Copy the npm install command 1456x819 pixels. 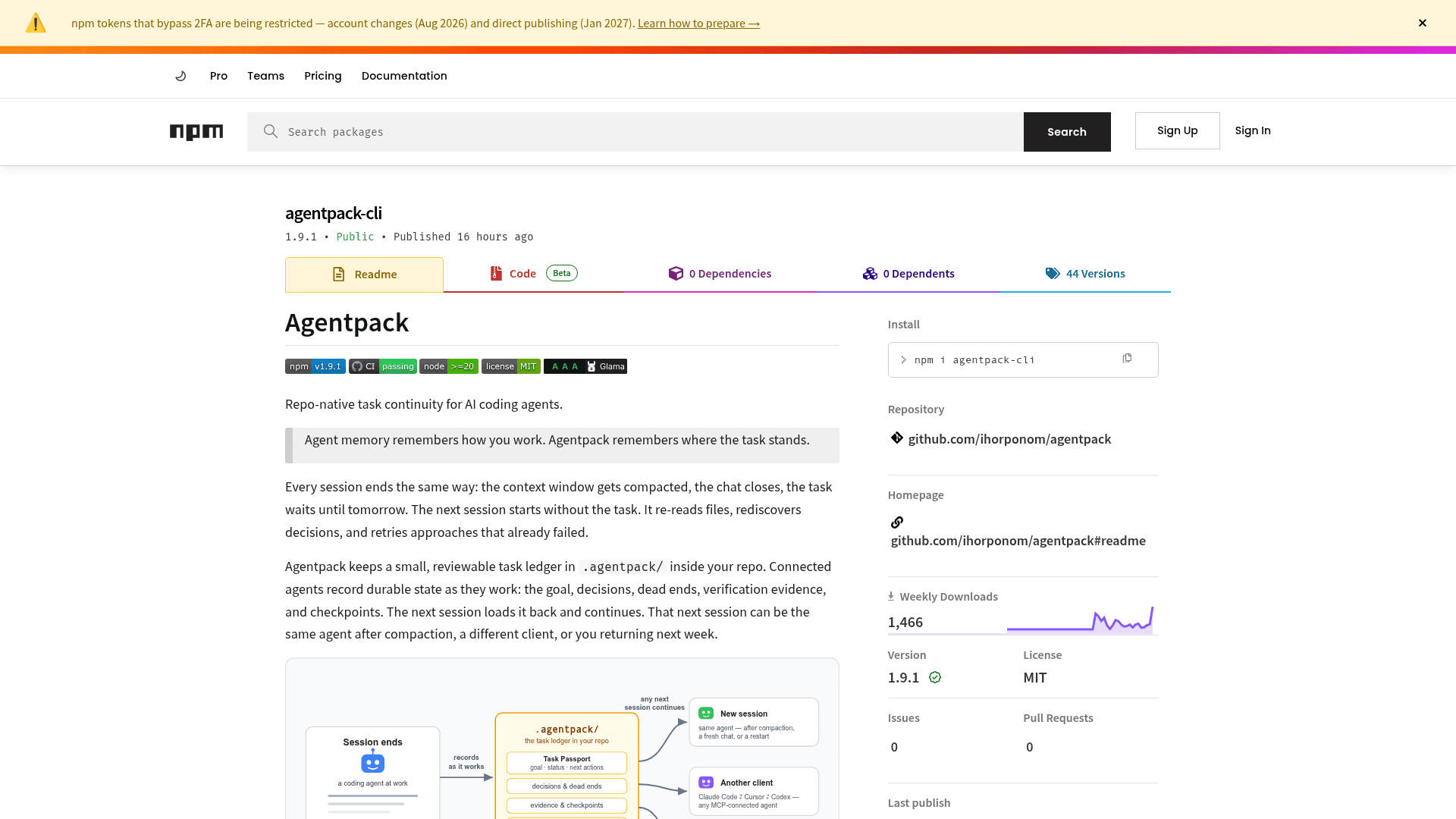click(1127, 358)
